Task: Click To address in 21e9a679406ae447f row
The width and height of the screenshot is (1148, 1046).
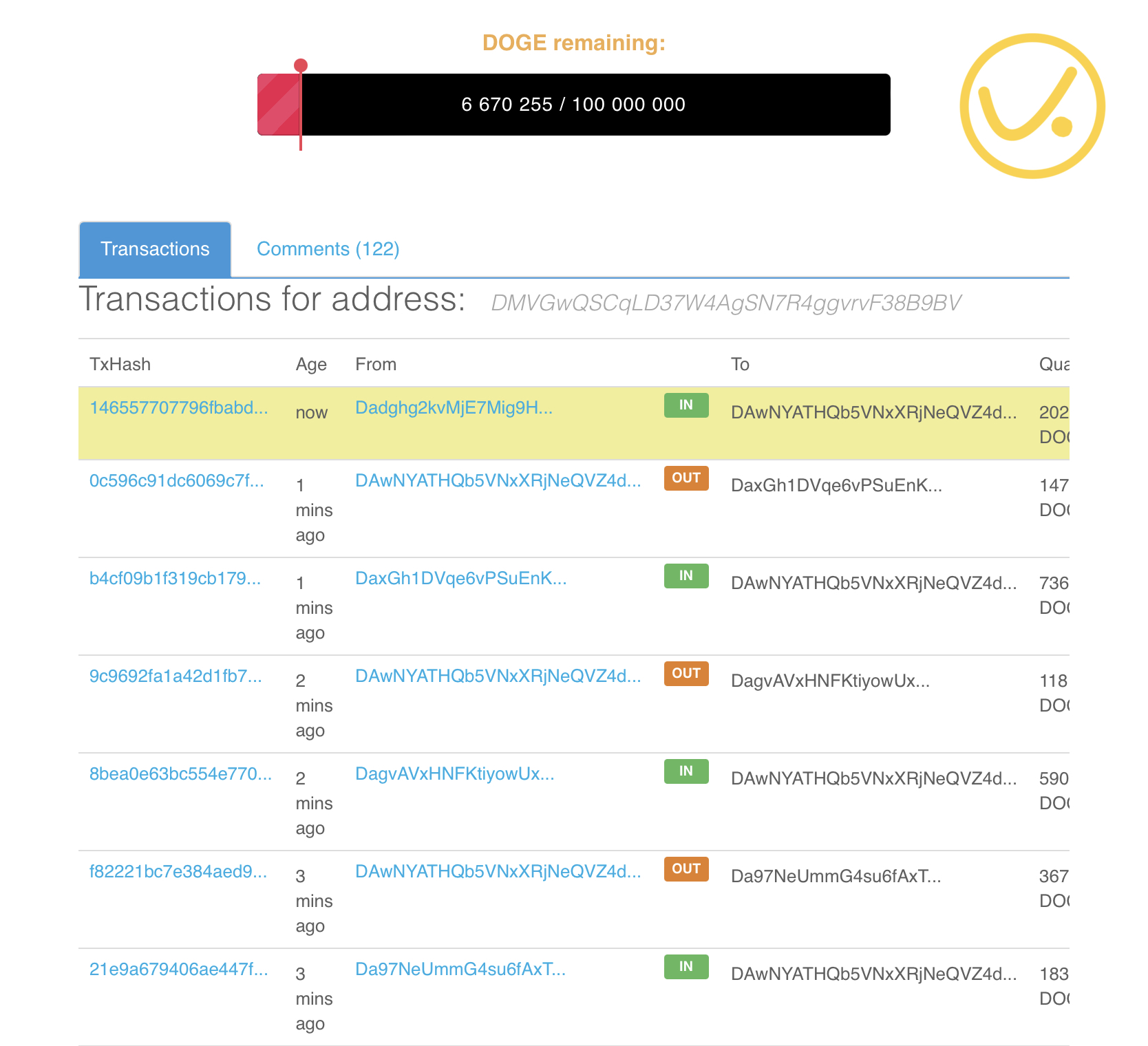Action: pos(873,974)
